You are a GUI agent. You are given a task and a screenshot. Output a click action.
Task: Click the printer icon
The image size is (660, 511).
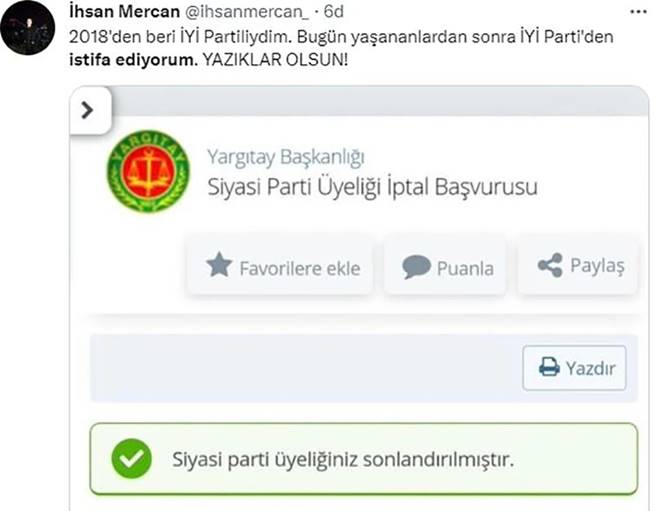(549, 367)
